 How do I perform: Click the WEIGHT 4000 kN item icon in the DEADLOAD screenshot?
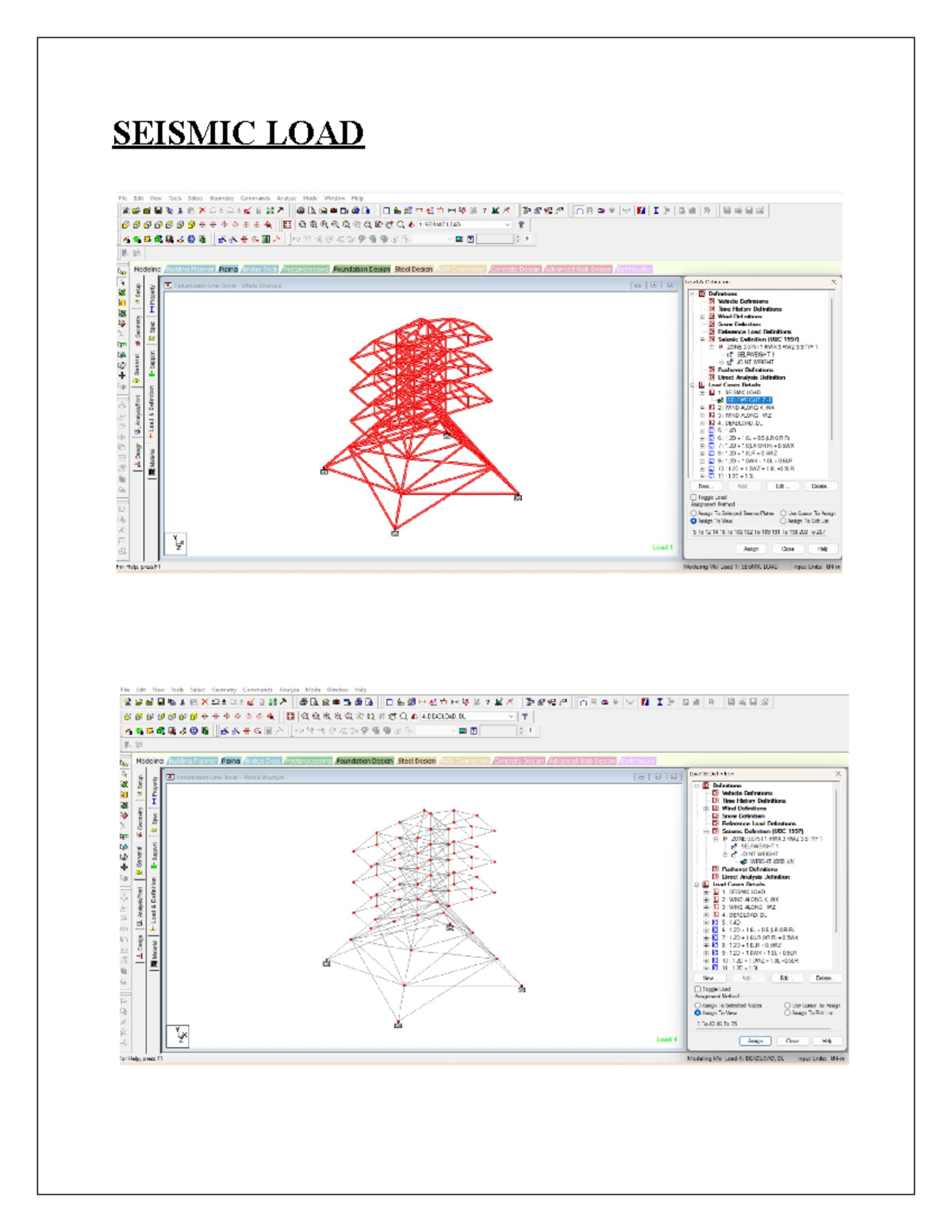pyautogui.click(x=743, y=862)
